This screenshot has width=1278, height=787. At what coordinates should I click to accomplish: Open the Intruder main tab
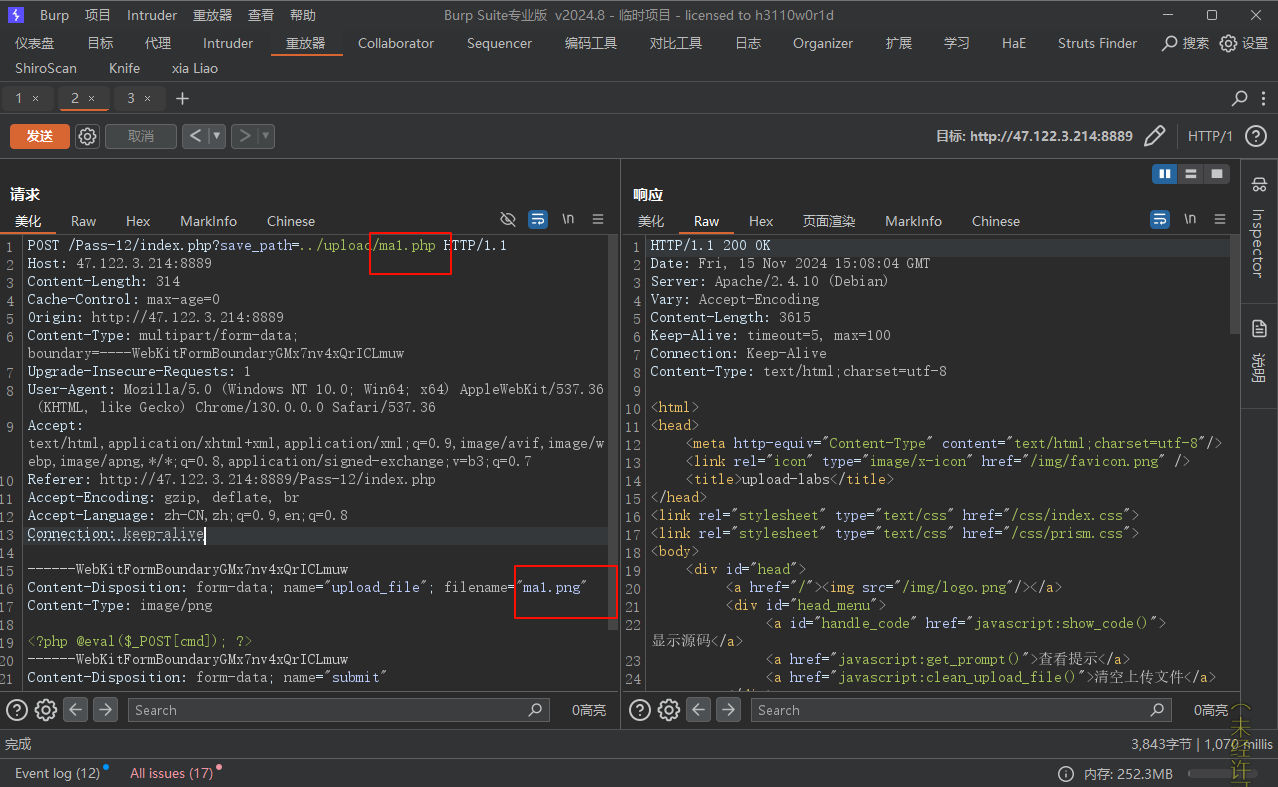(x=228, y=43)
